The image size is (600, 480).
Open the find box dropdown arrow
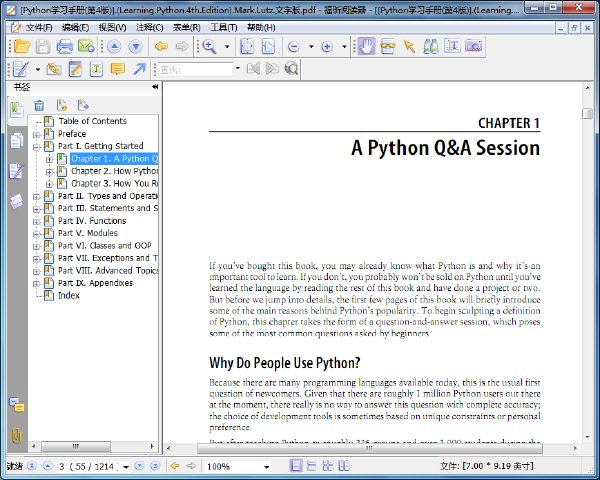pyautogui.click(x=238, y=69)
